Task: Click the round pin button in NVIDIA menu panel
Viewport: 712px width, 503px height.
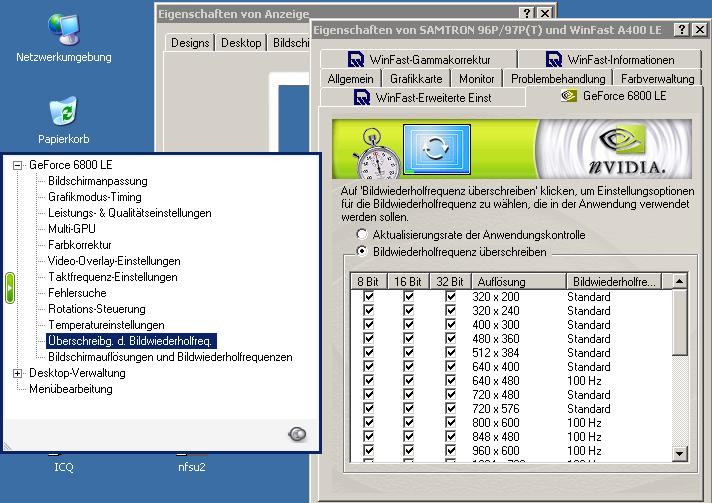Action: (x=297, y=434)
